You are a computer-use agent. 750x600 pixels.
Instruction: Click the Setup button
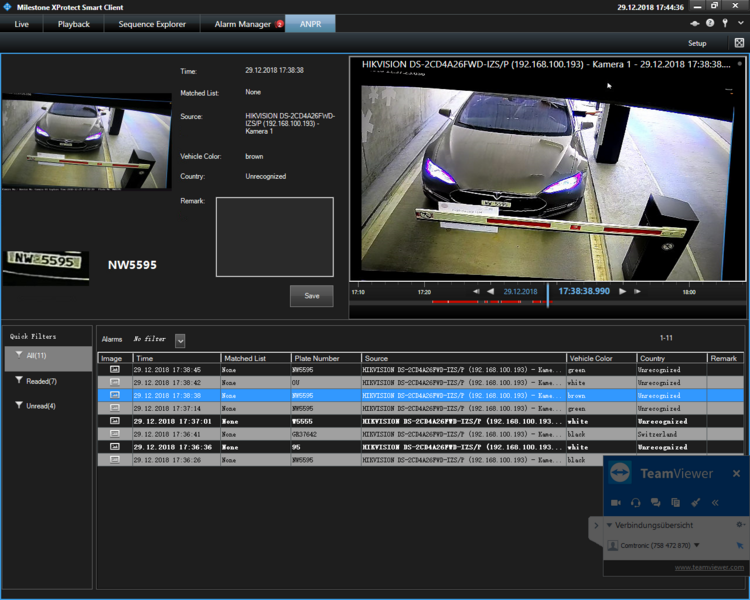point(697,43)
